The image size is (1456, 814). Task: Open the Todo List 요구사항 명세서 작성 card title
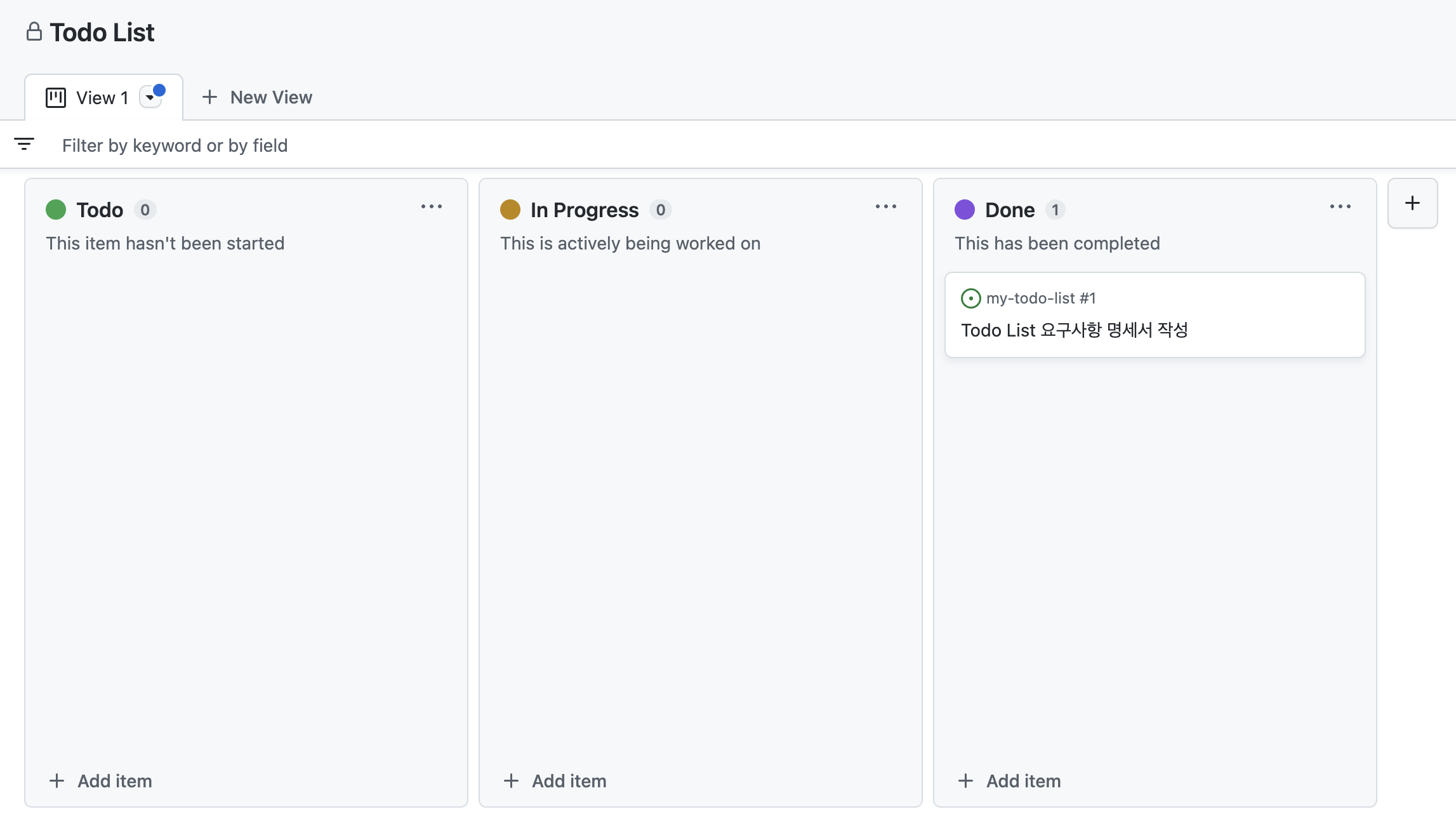[x=1075, y=330]
